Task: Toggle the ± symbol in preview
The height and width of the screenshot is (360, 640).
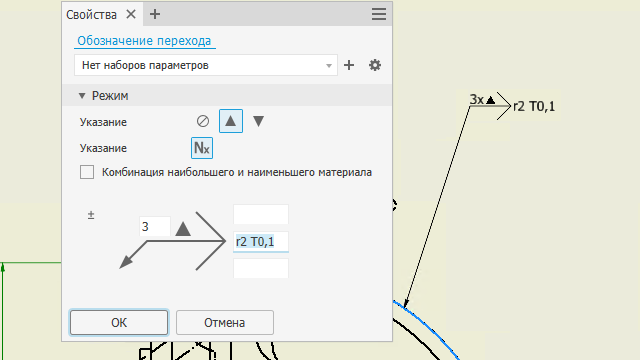Action: (x=91, y=215)
